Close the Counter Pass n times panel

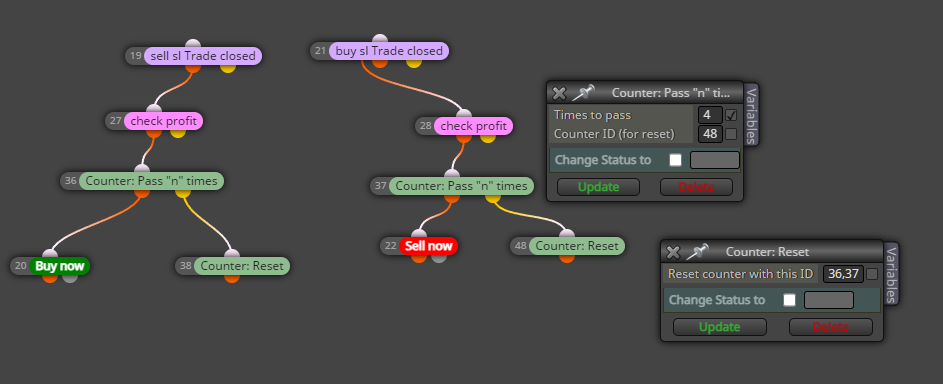(x=559, y=93)
